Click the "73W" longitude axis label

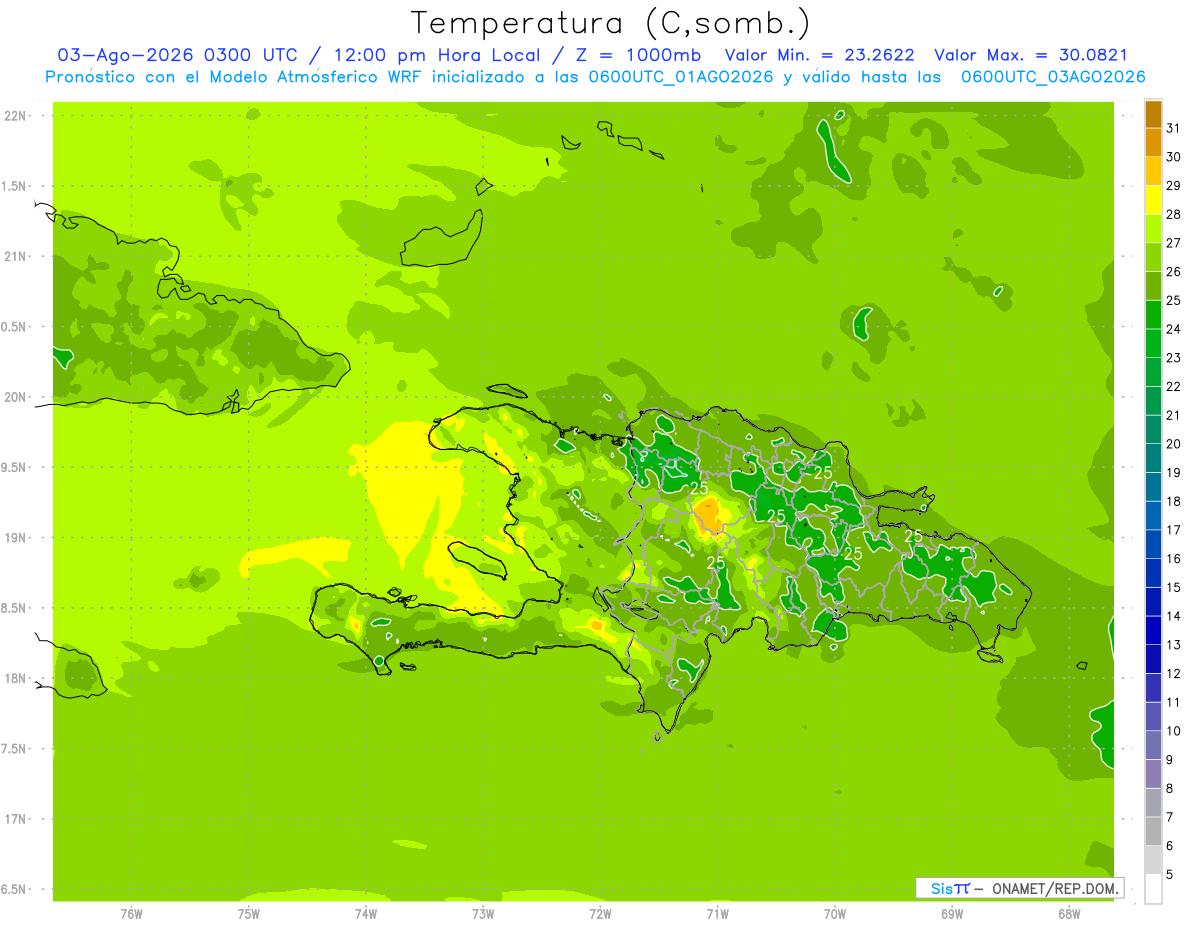click(x=483, y=914)
